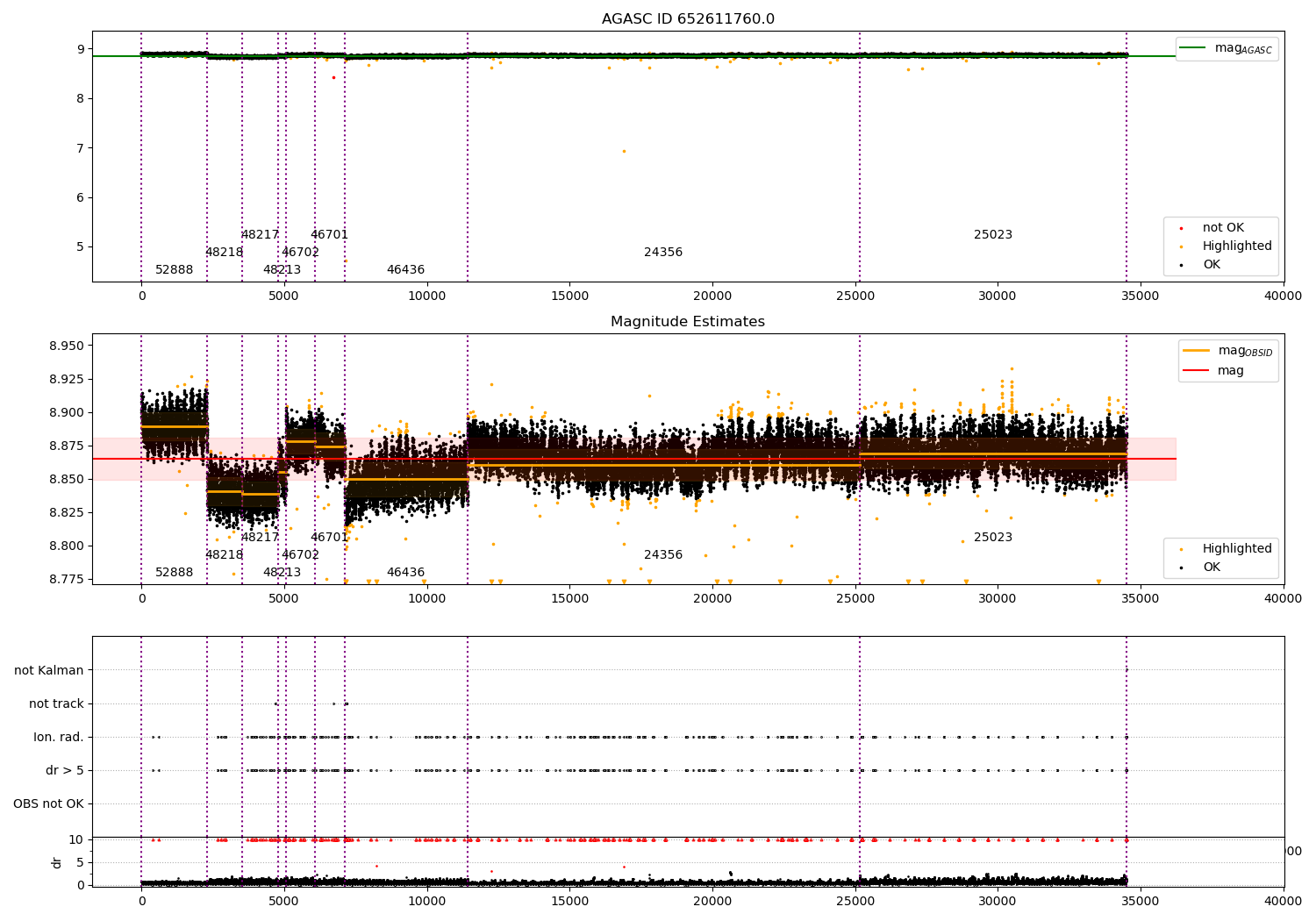Click the 'Magnitude Estimates' plot title

coord(688,322)
